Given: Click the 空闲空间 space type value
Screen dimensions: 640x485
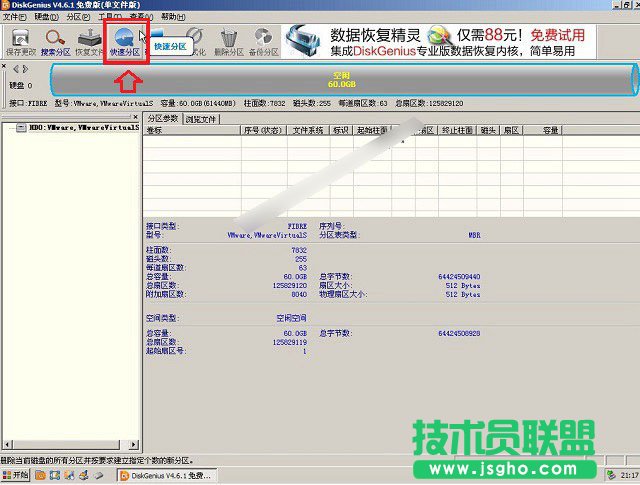Looking at the screenshot, I should tap(291, 318).
